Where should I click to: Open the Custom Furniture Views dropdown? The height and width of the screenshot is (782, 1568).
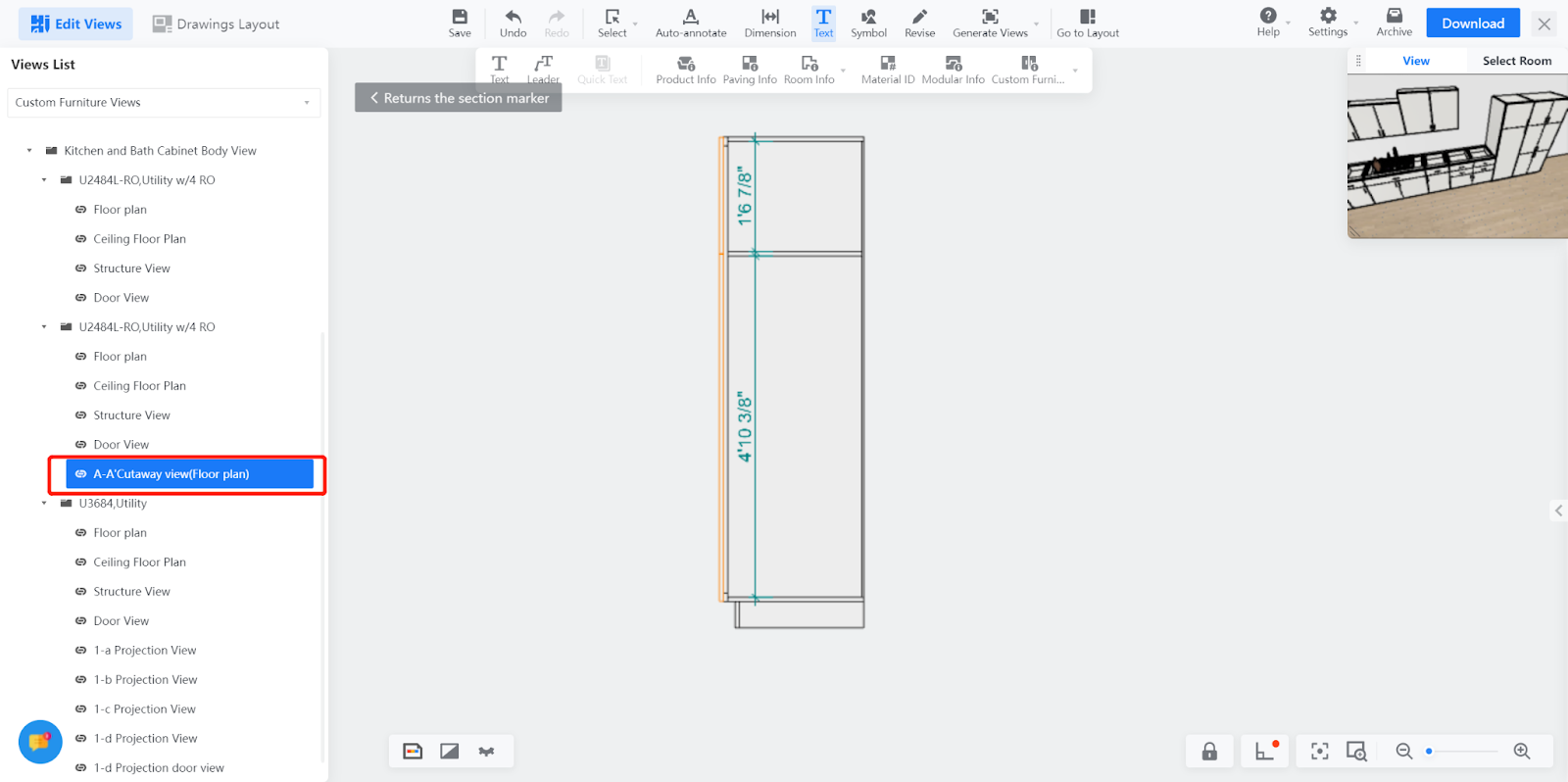pyautogui.click(x=164, y=103)
